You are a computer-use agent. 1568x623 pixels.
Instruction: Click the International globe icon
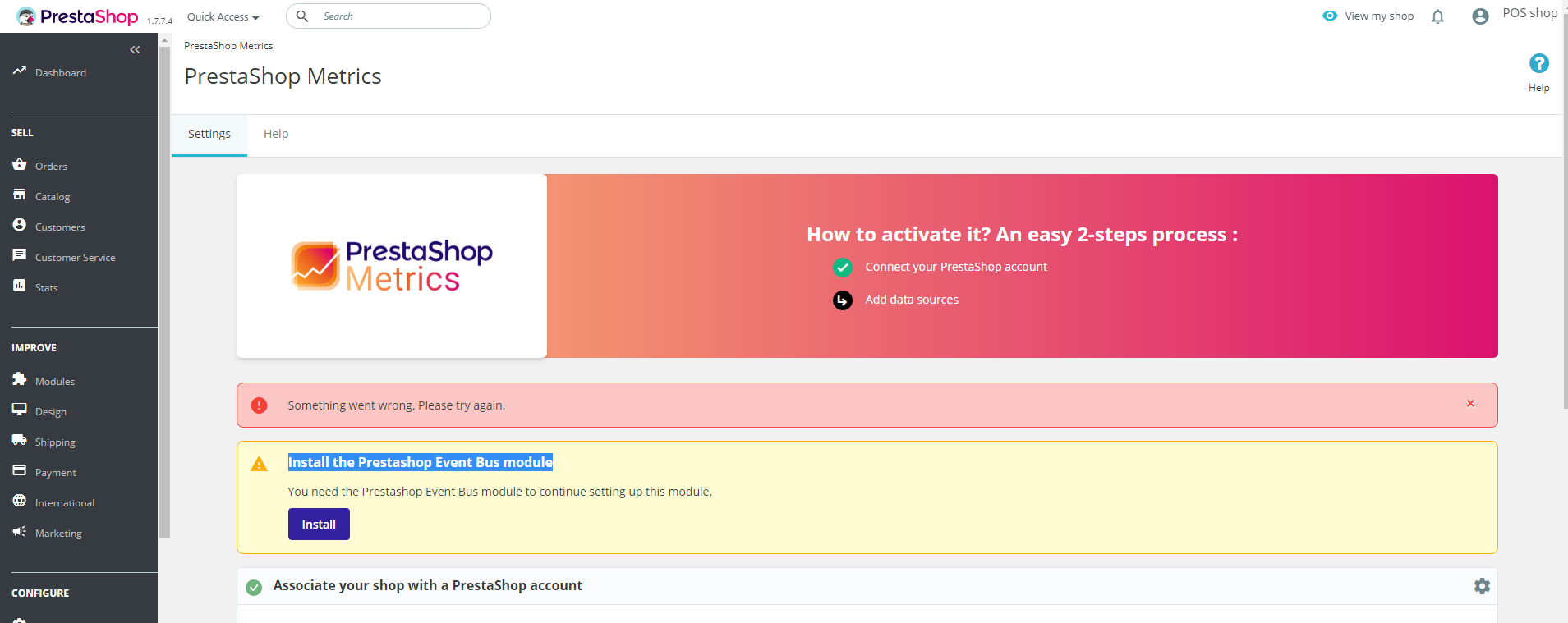point(20,501)
